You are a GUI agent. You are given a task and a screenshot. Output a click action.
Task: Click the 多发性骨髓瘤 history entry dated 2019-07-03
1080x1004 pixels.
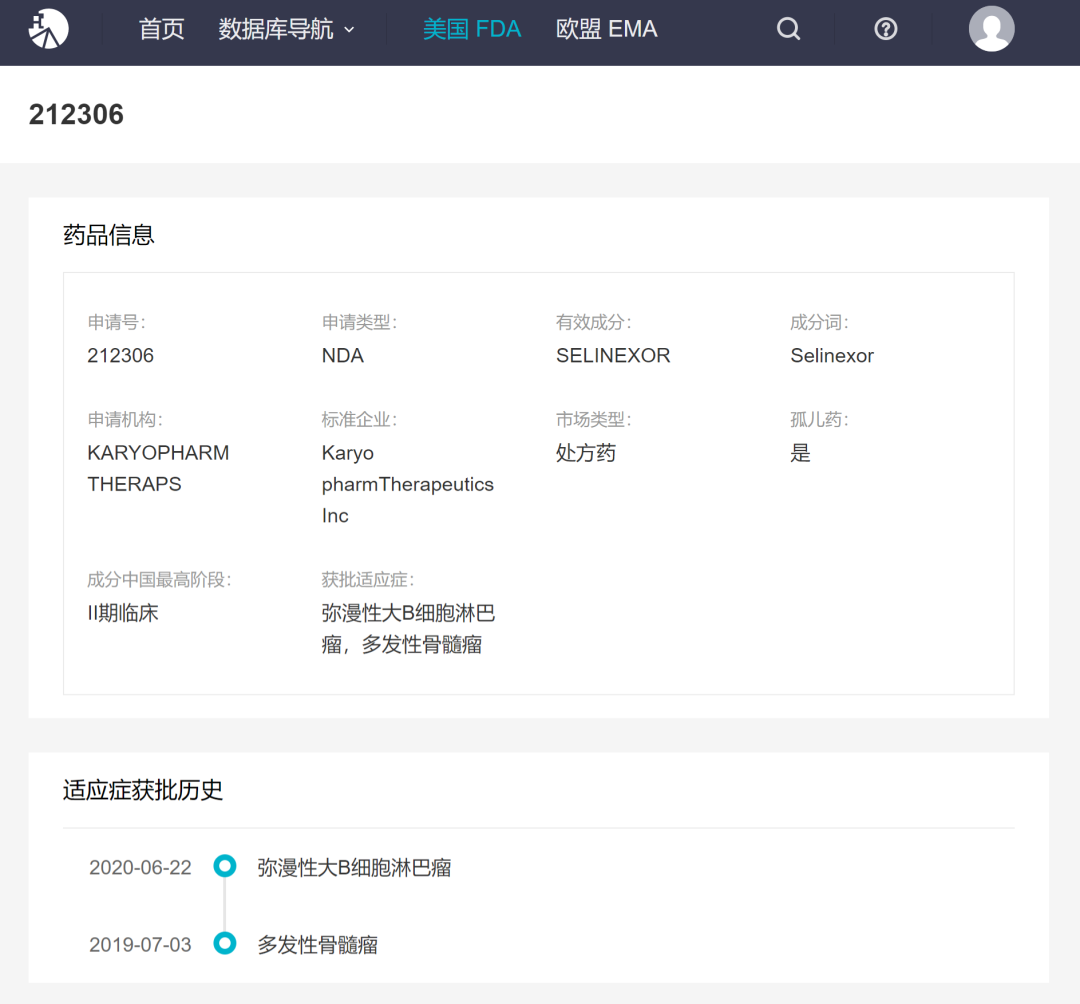tap(318, 944)
